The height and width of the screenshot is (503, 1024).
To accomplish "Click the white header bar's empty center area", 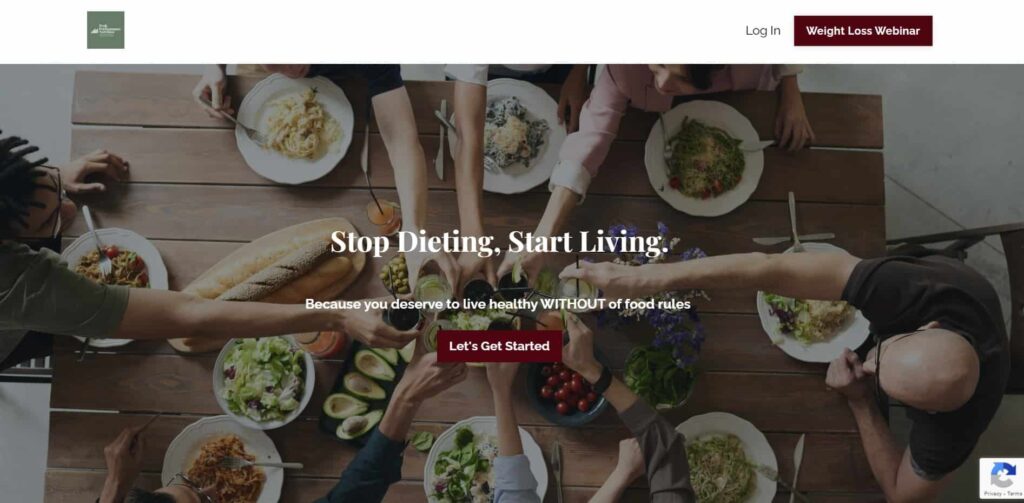I will pos(431,31).
